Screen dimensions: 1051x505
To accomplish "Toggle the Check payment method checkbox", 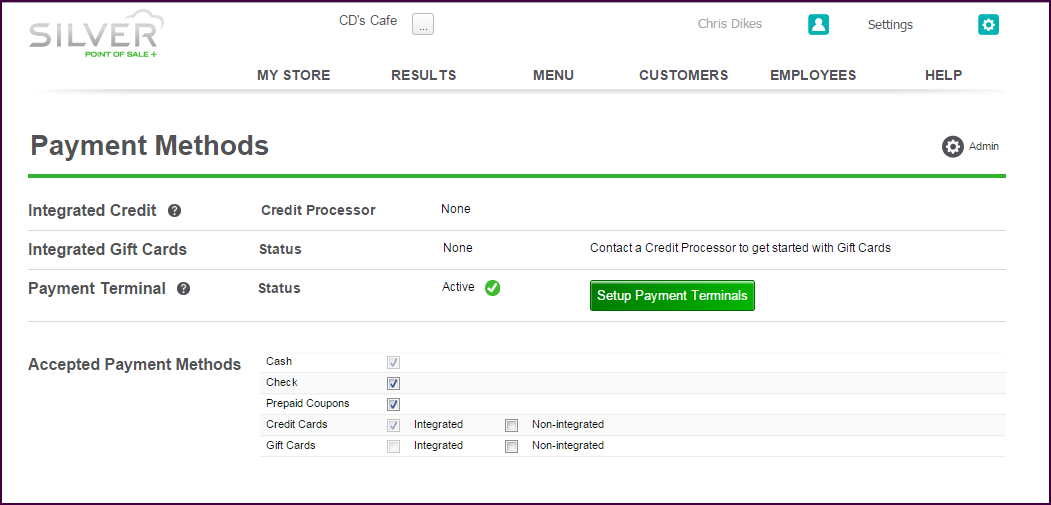I will point(393,383).
